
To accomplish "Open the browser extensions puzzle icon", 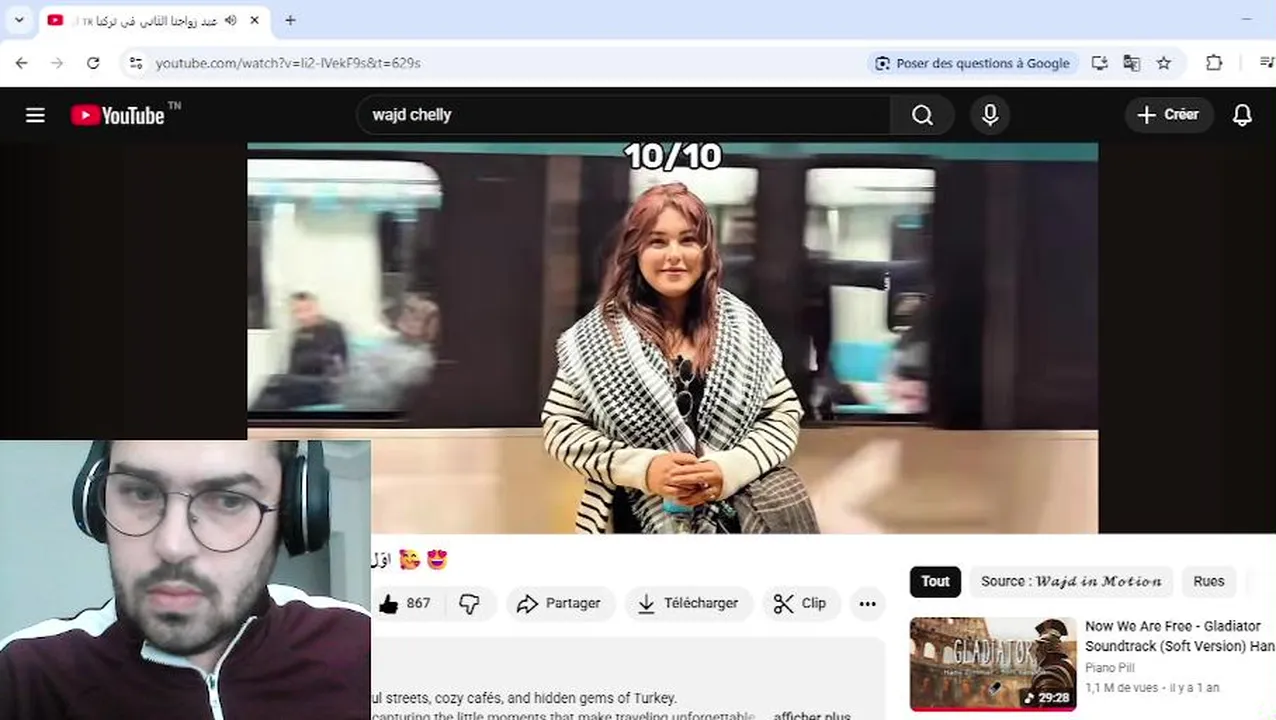I will (1214, 63).
